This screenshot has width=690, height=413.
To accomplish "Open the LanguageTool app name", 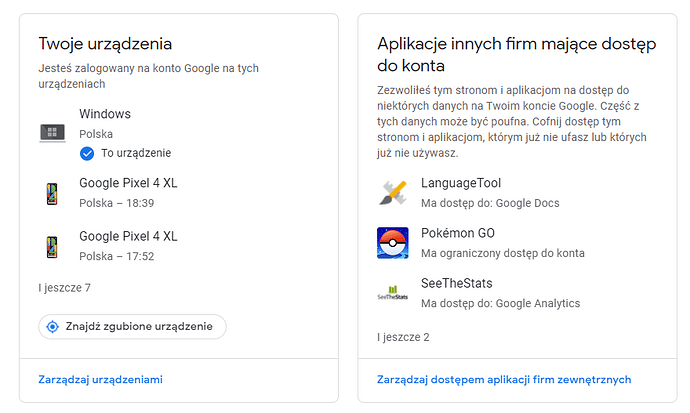I will click(461, 184).
